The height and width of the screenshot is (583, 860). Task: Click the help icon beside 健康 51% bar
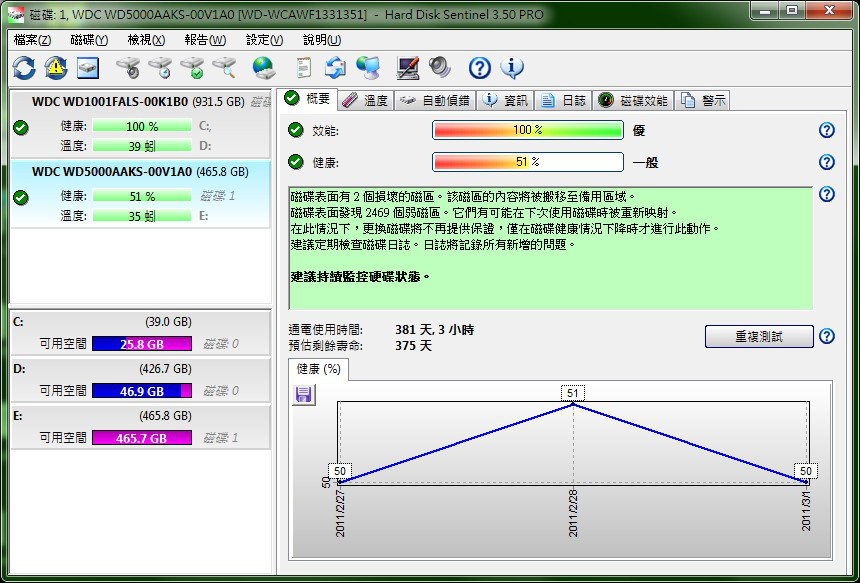[x=827, y=162]
